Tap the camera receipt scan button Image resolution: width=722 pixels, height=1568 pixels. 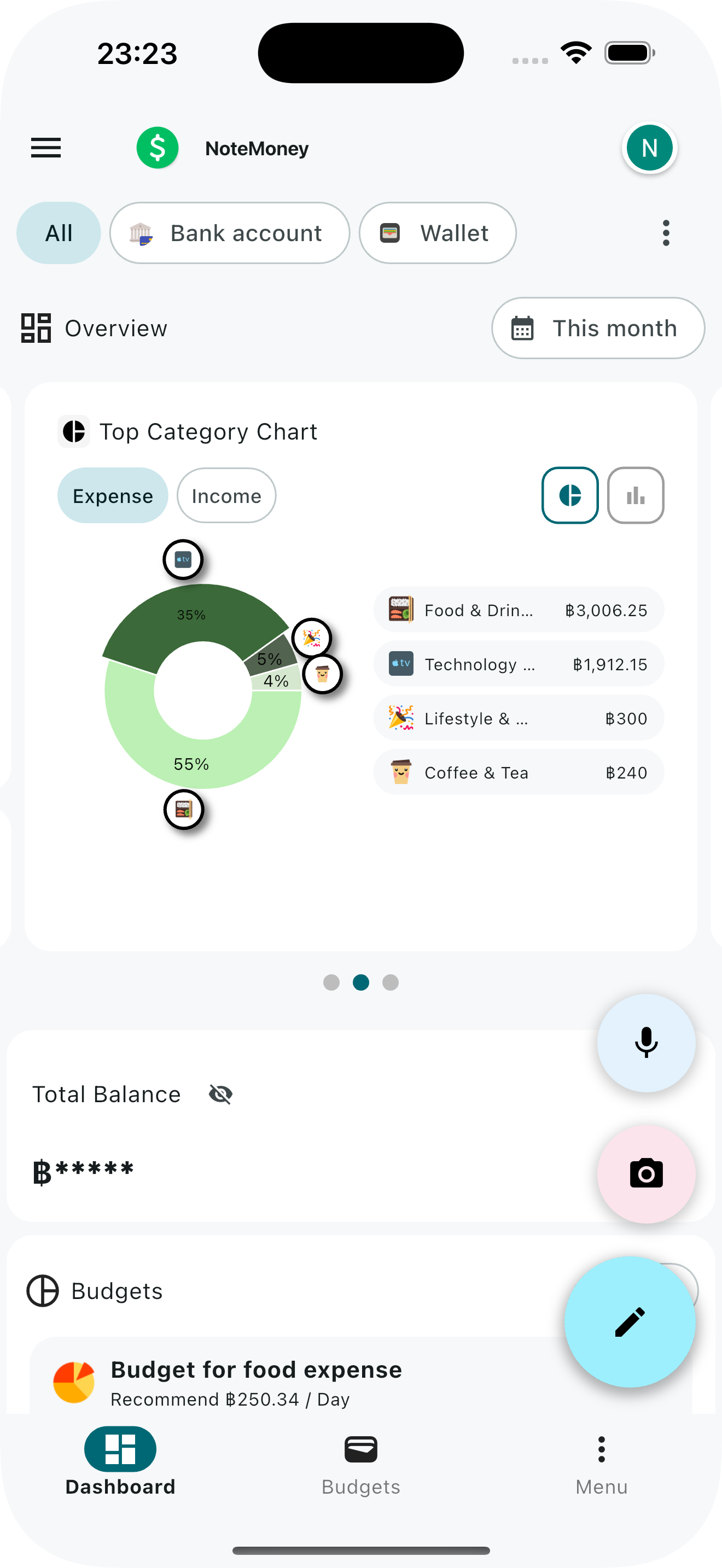(646, 1174)
